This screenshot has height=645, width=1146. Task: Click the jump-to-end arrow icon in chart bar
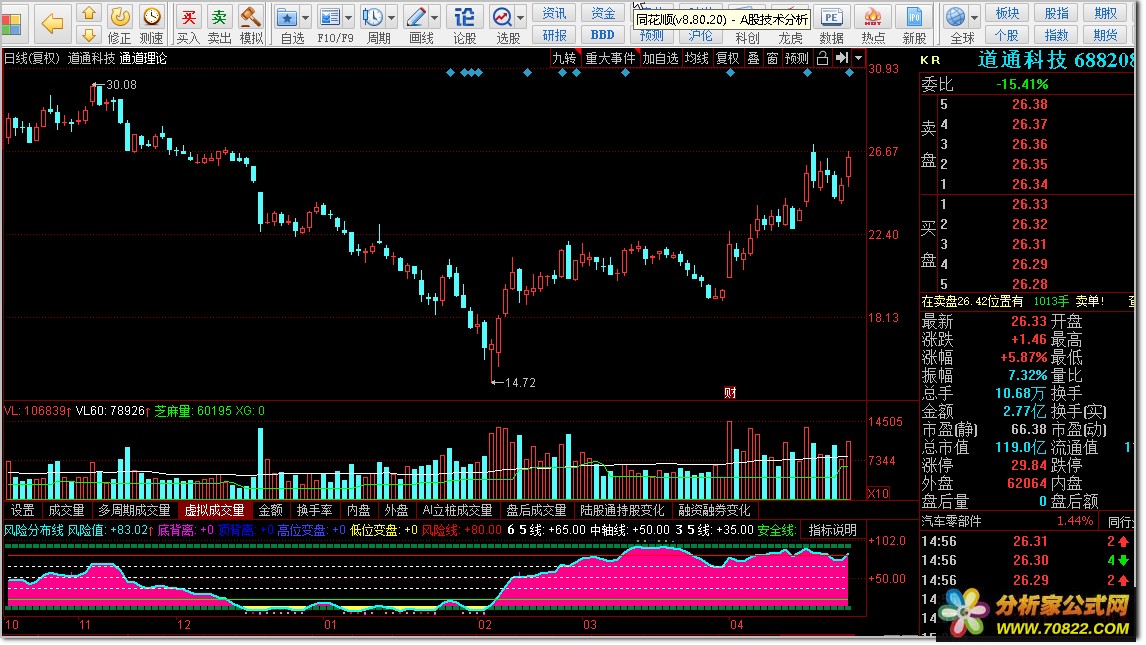(842, 58)
